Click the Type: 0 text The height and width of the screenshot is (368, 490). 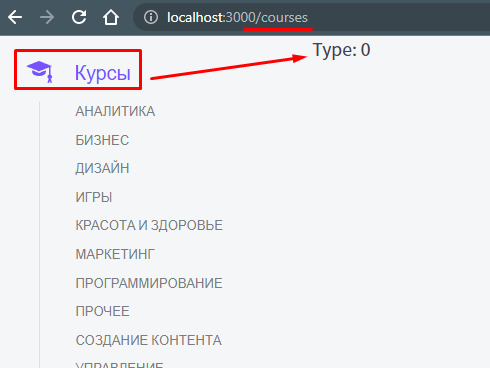coord(341,50)
